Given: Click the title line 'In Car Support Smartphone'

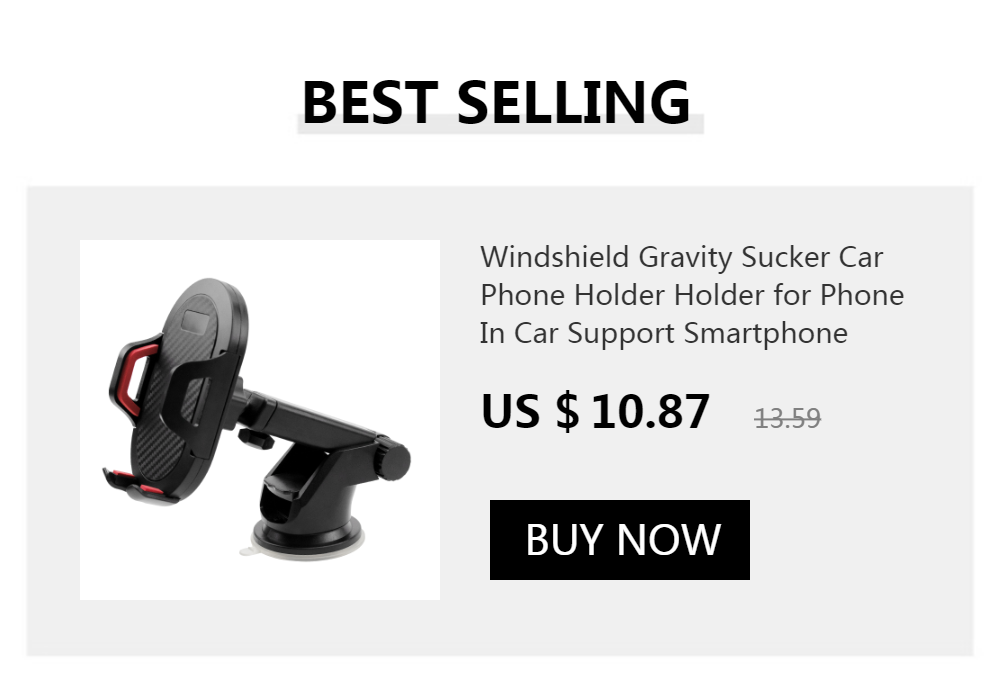Looking at the screenshot, I should click(664, 333).
